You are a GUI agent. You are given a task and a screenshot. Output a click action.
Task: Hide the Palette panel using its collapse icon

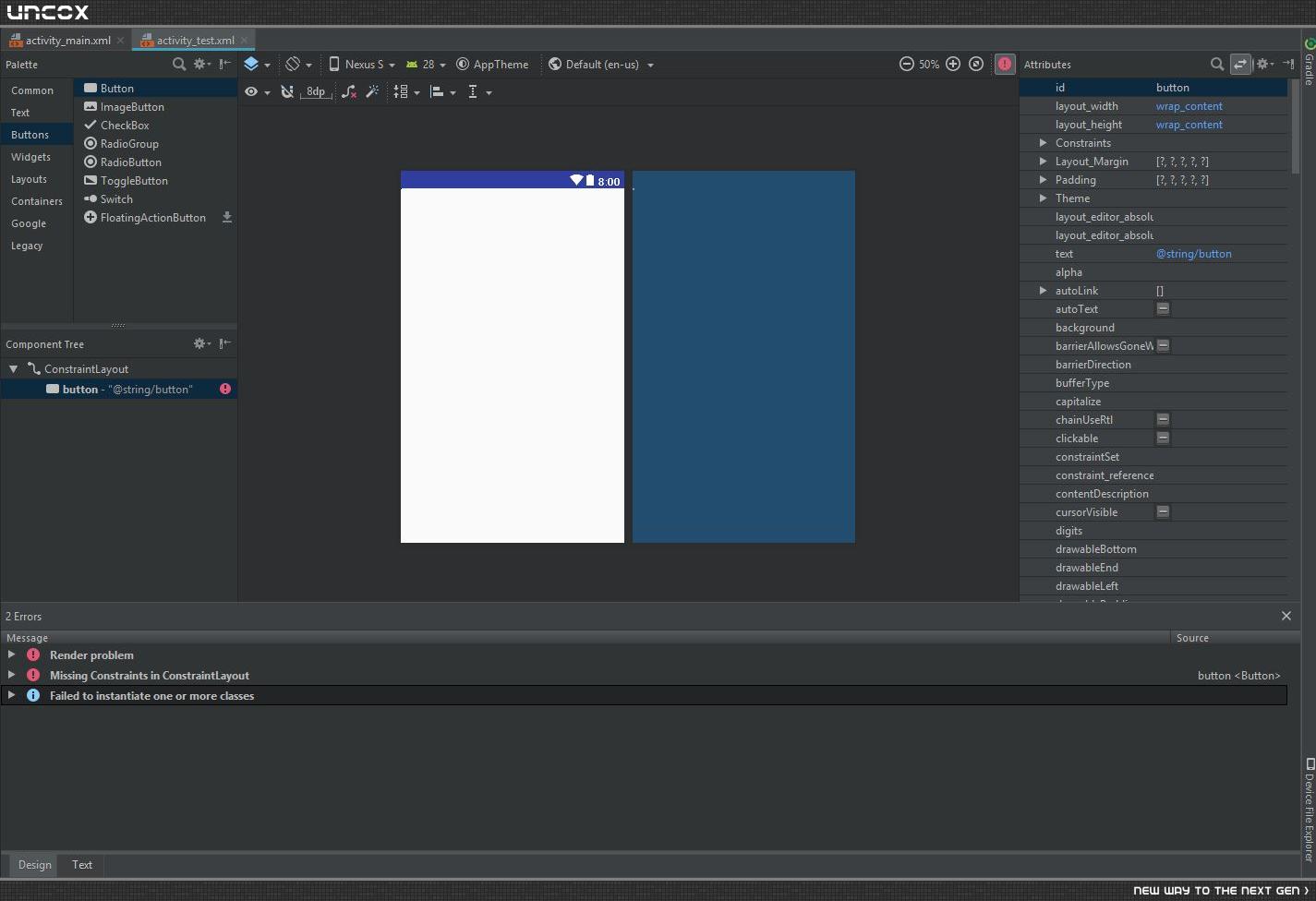(x=224, y=64)
